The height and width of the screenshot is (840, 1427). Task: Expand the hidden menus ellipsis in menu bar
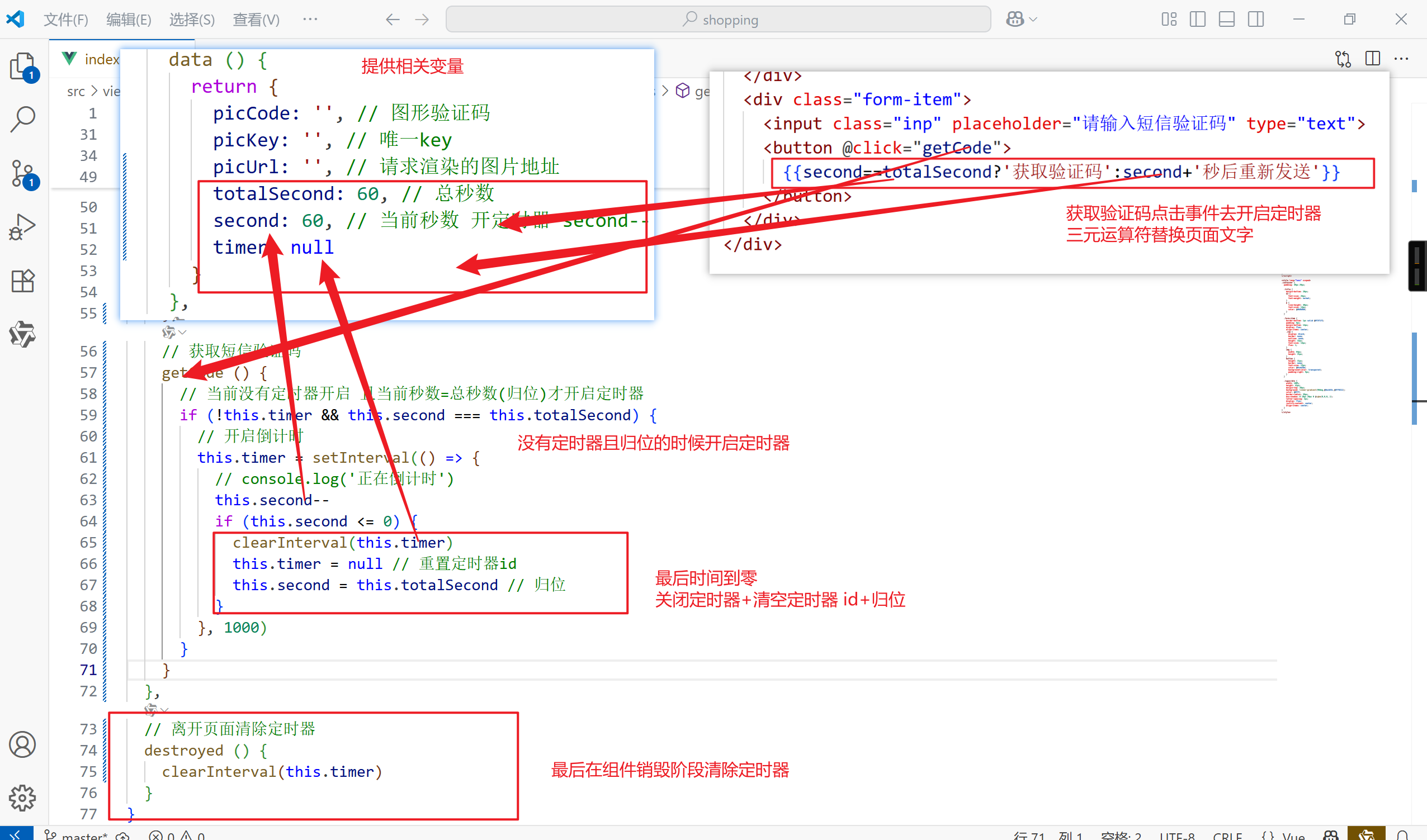[310, 19]
